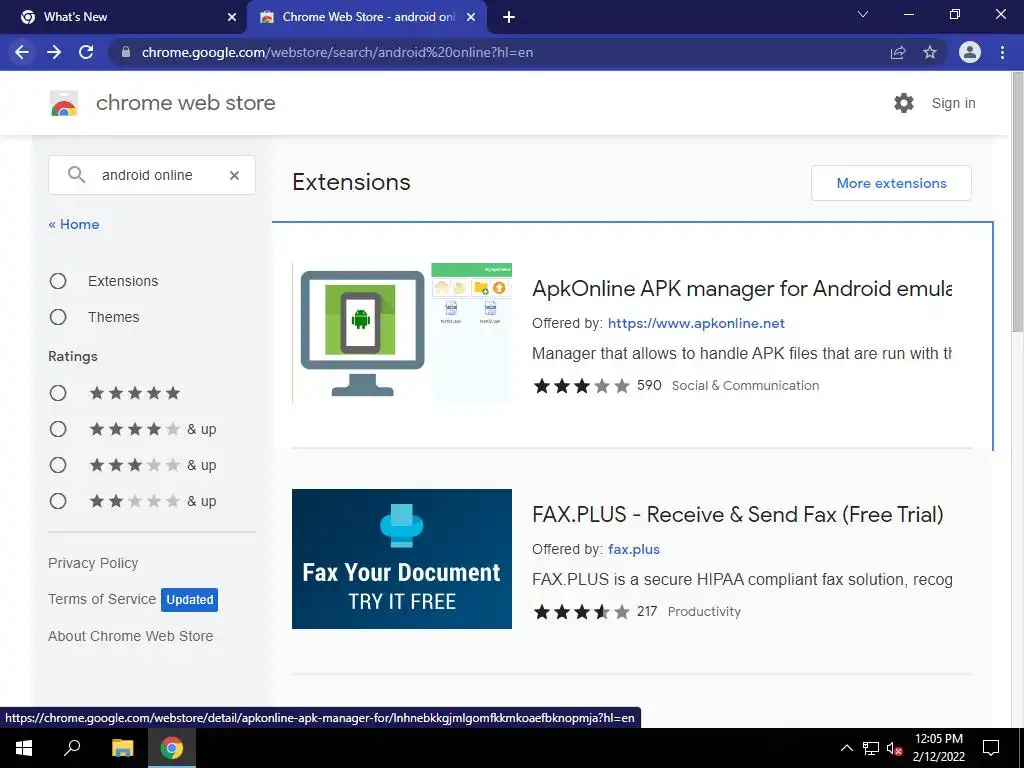Reload the Chrome Web Store page
Screen dimensions: 1024x768
[x=86, y=52]
